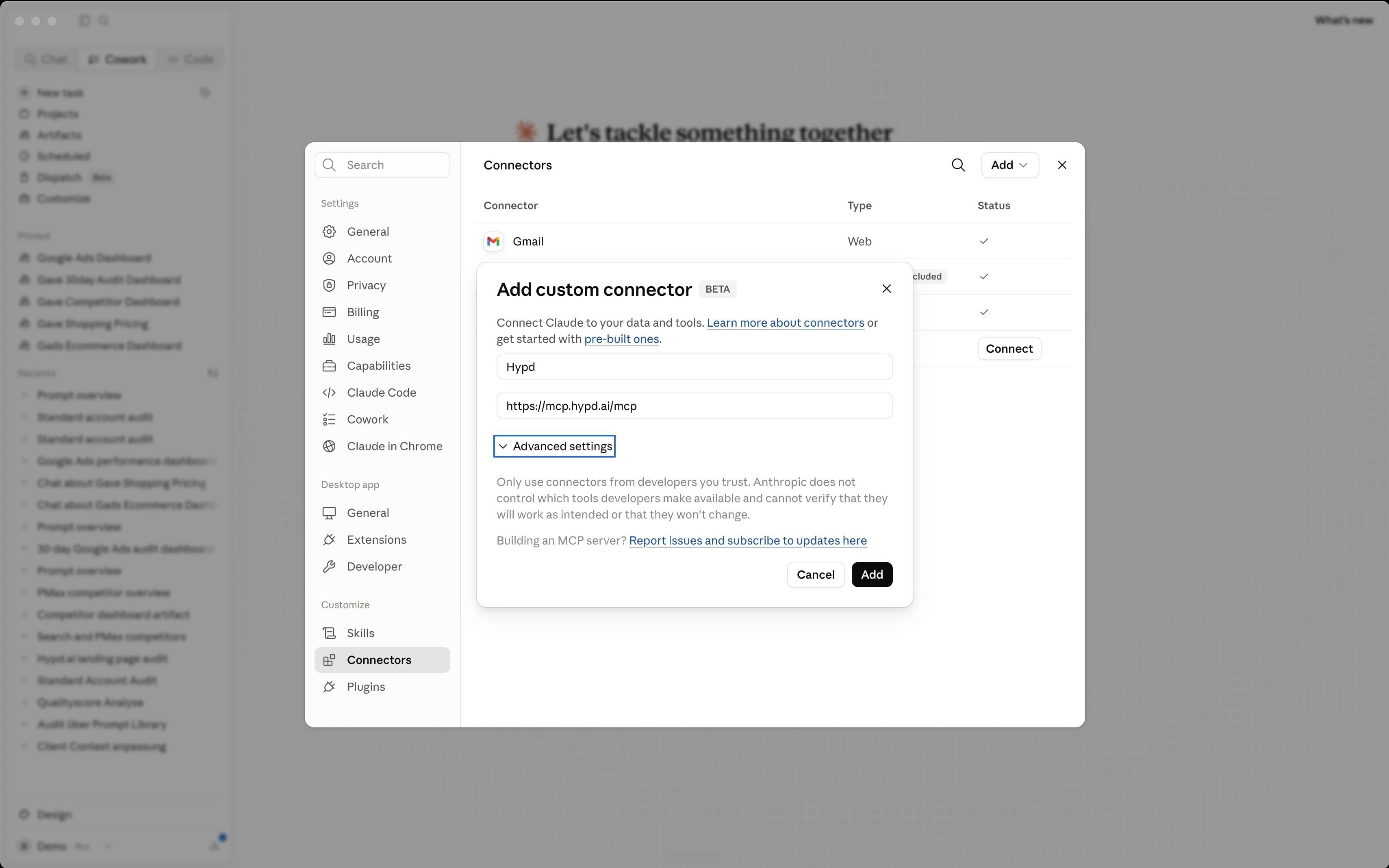Select the Developer wrench icon
The height and width of the screenshot is (868, 1389).
point(329,566)
